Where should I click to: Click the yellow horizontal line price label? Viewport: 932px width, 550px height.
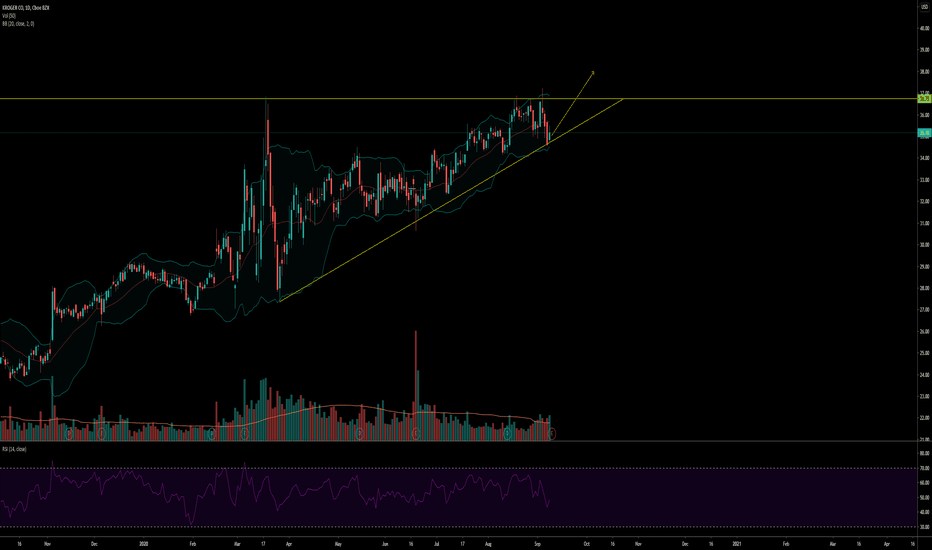click(924, 99)
